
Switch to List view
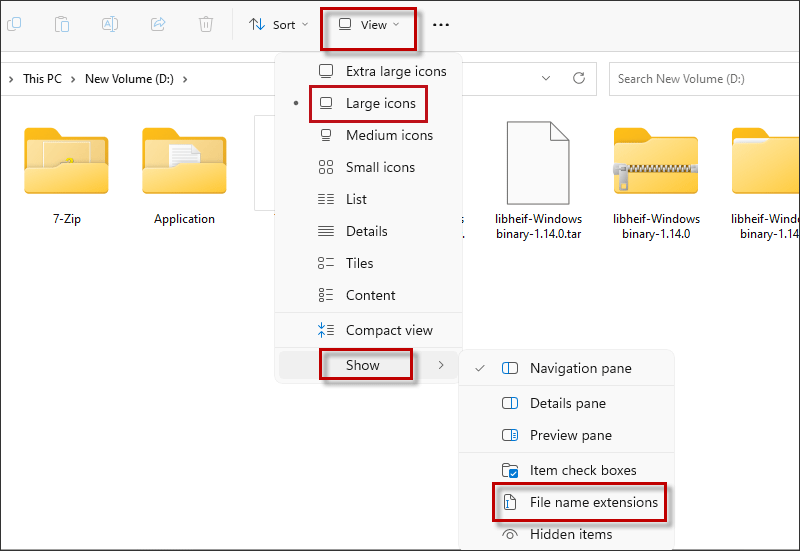368,199
